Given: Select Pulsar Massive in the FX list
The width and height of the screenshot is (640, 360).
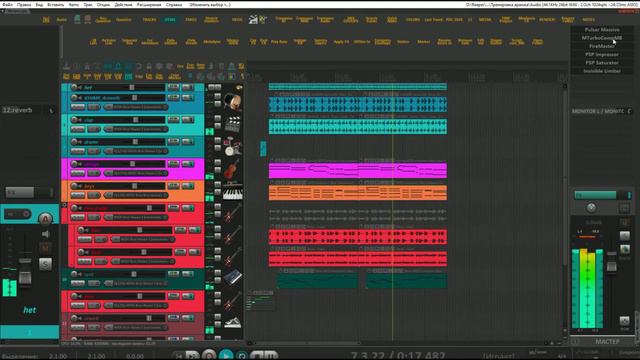Looking at the screenshot, I should click(602, 30).
